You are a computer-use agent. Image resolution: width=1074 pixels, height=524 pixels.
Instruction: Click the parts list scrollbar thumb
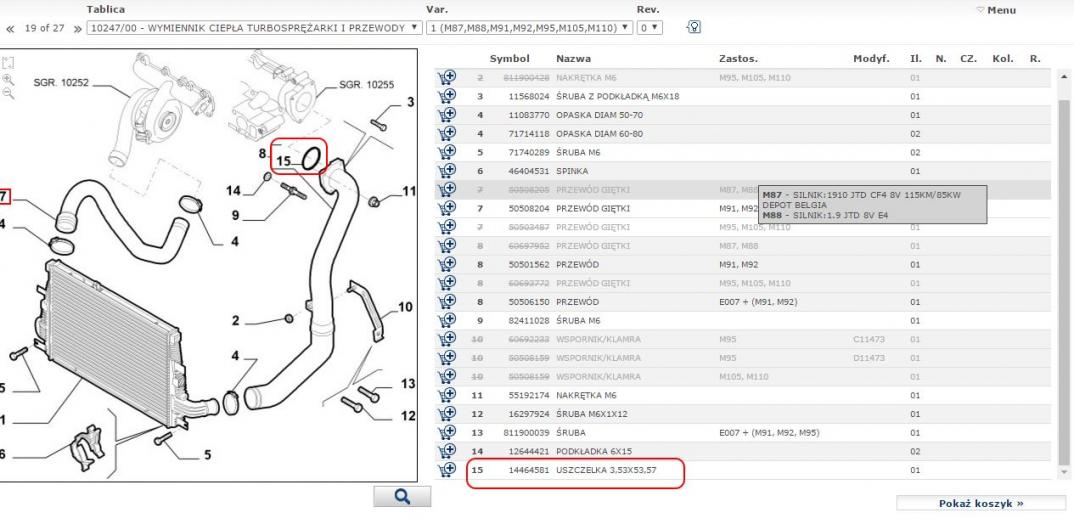click(1064, 281)
